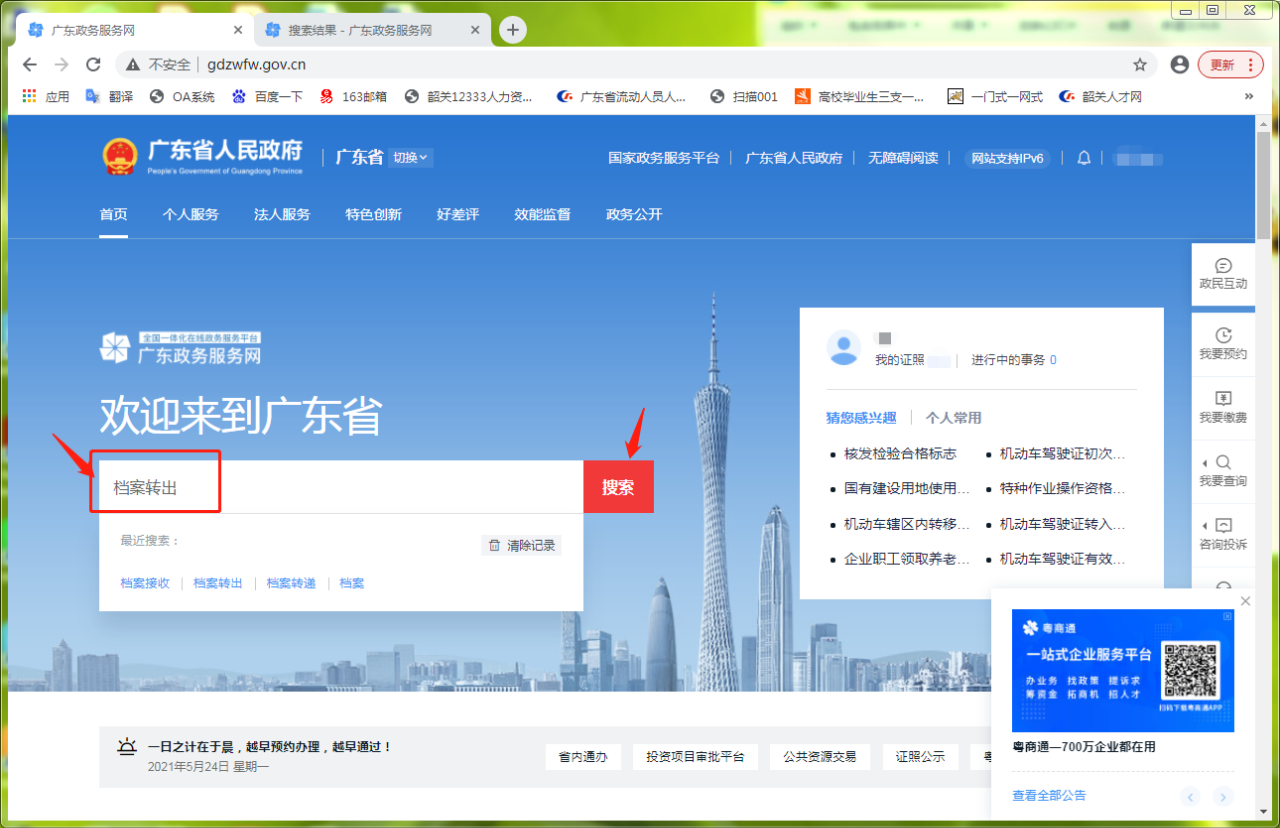Open the 档案接收 recent search link

point(145,583)
